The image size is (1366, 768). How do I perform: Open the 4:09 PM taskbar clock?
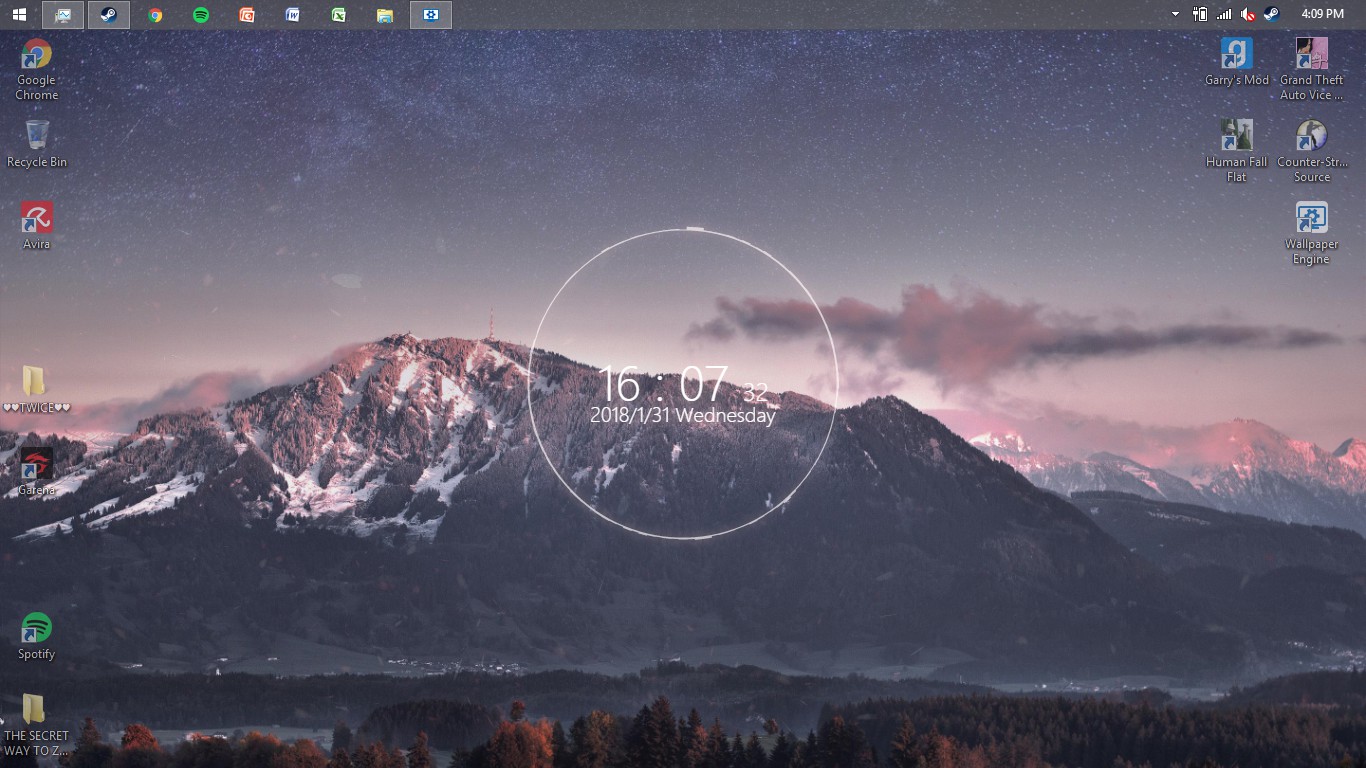(x=1322, y=14)
